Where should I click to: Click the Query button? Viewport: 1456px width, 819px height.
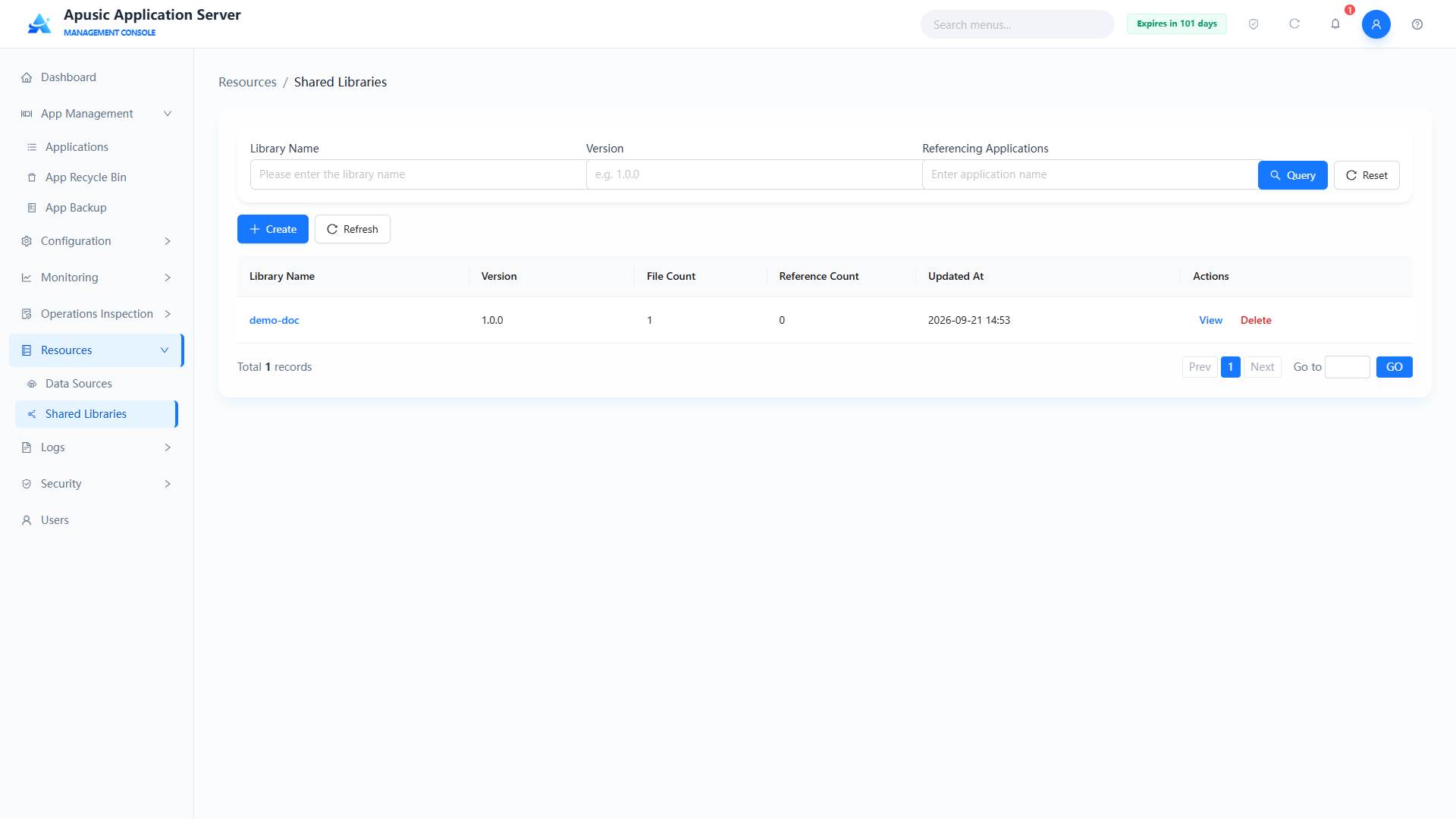(1292, 175)
